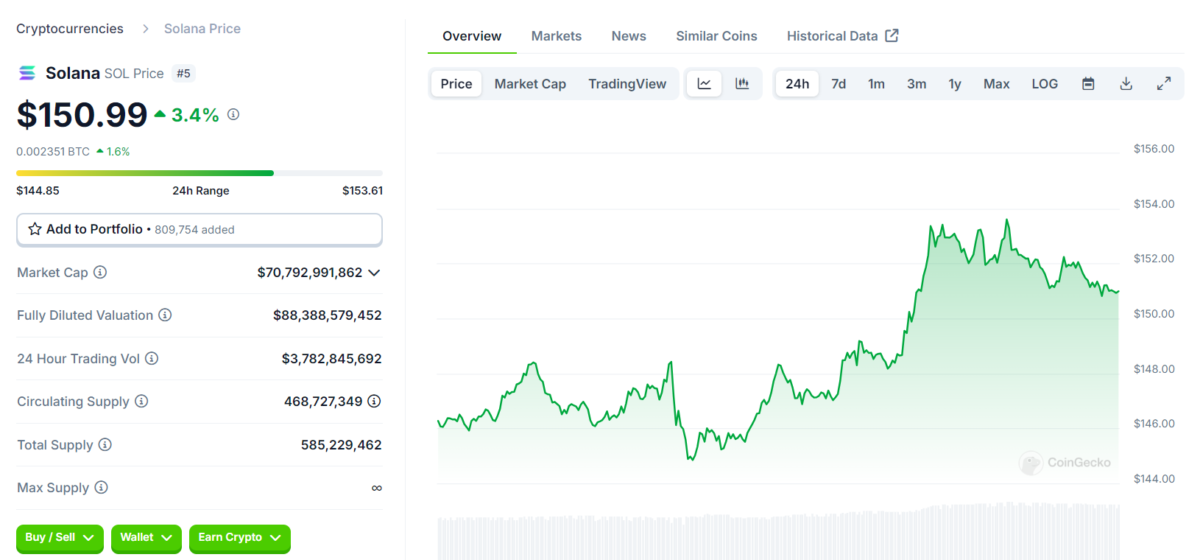
Task: Click Add to Portfolio button
Action: click(199, 229)
